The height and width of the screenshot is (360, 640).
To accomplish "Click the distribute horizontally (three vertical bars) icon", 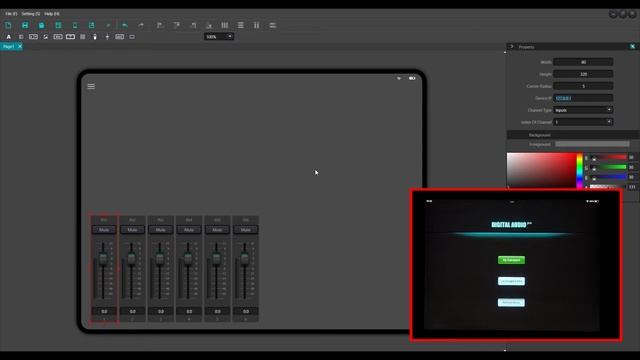I will (224, 25).
